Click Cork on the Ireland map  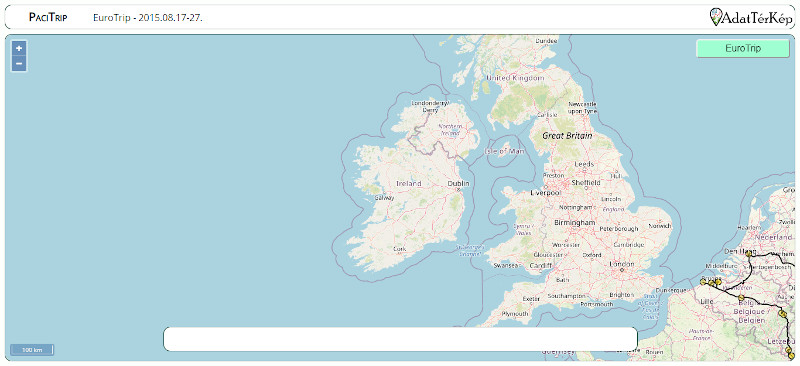[x=400, y=249]
